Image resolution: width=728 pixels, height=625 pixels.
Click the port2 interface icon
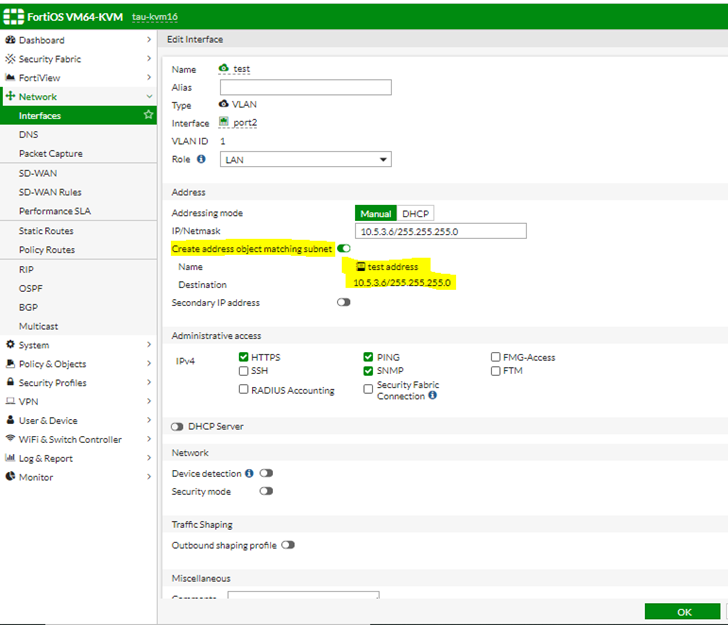(x=224, y=123)
